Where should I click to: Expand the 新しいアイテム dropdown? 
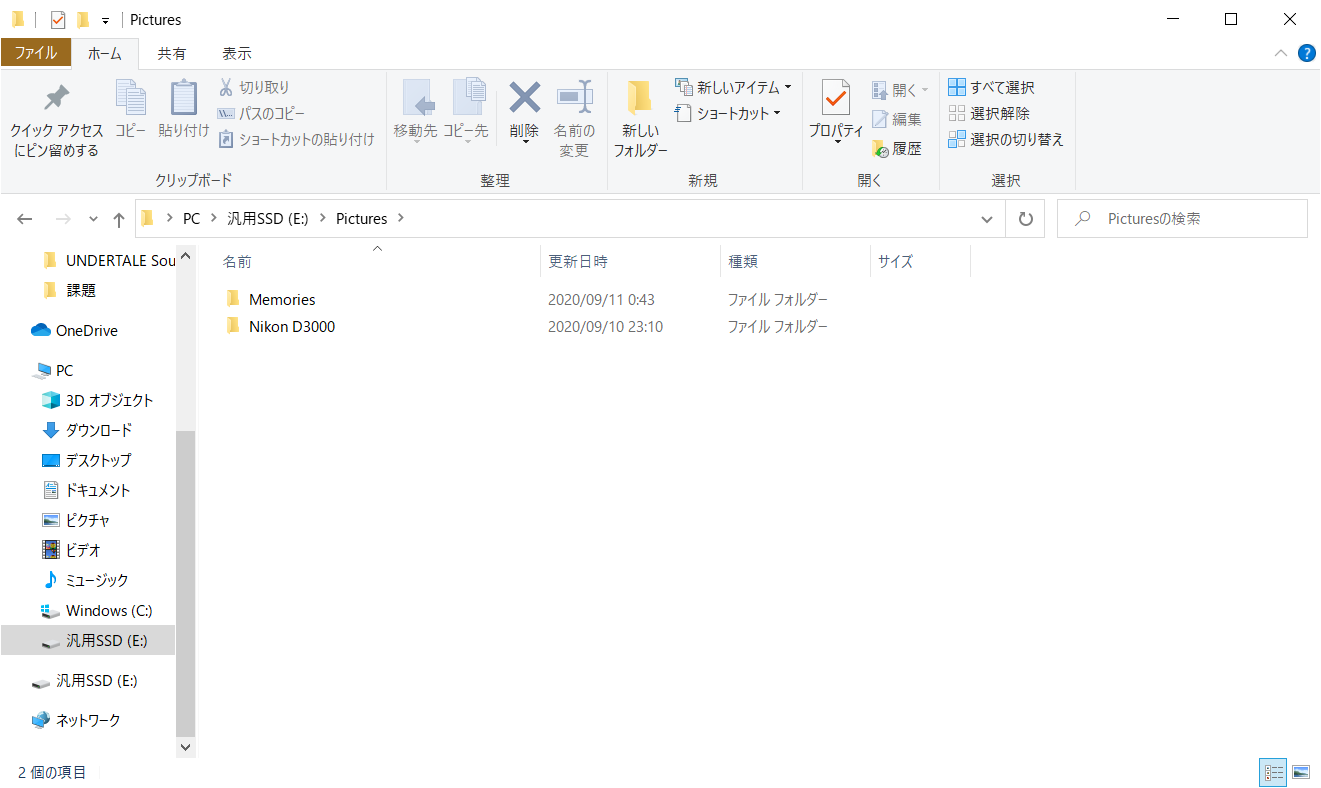pos(787,88)
